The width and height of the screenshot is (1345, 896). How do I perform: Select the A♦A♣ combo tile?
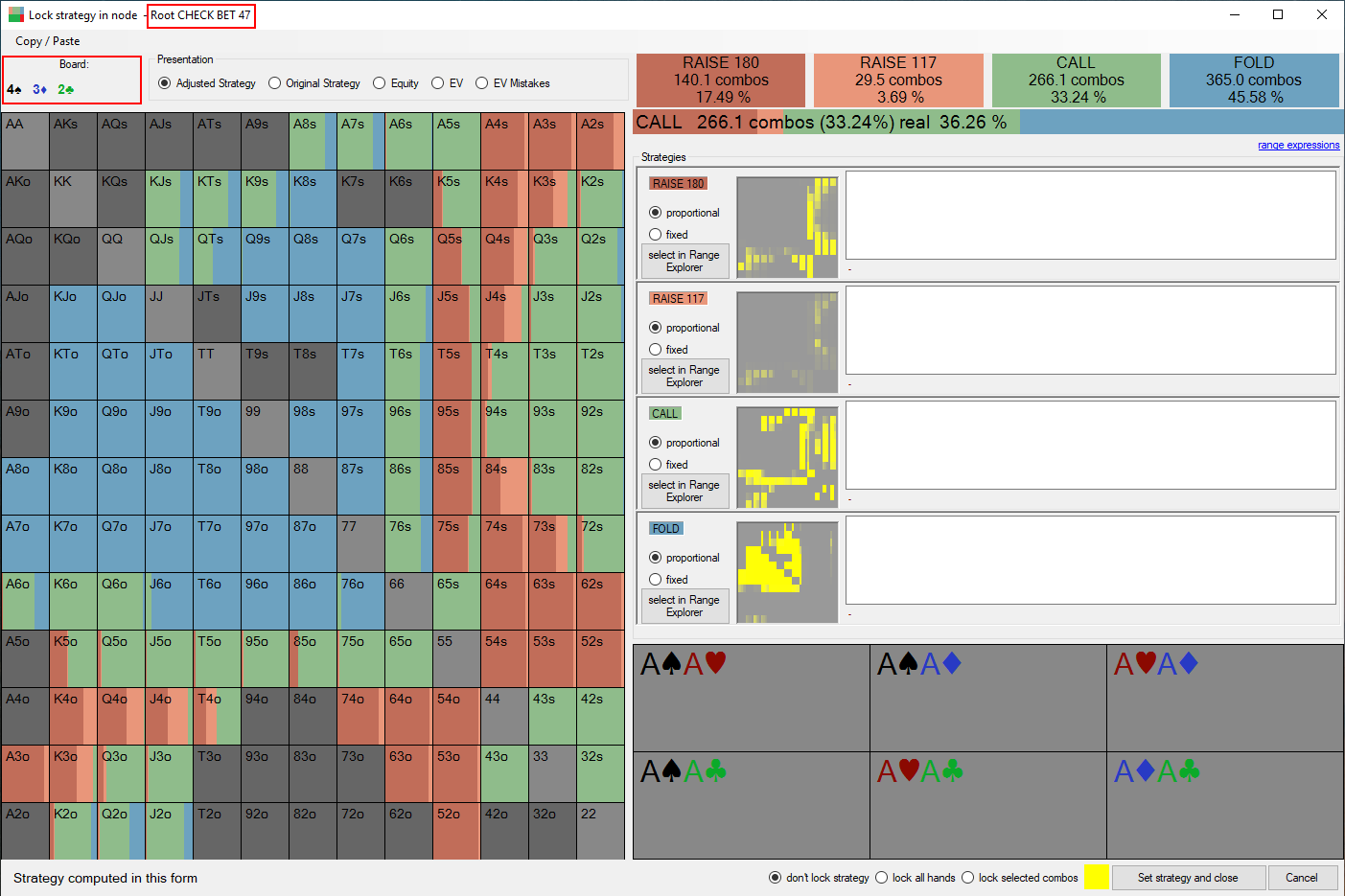1224,805
